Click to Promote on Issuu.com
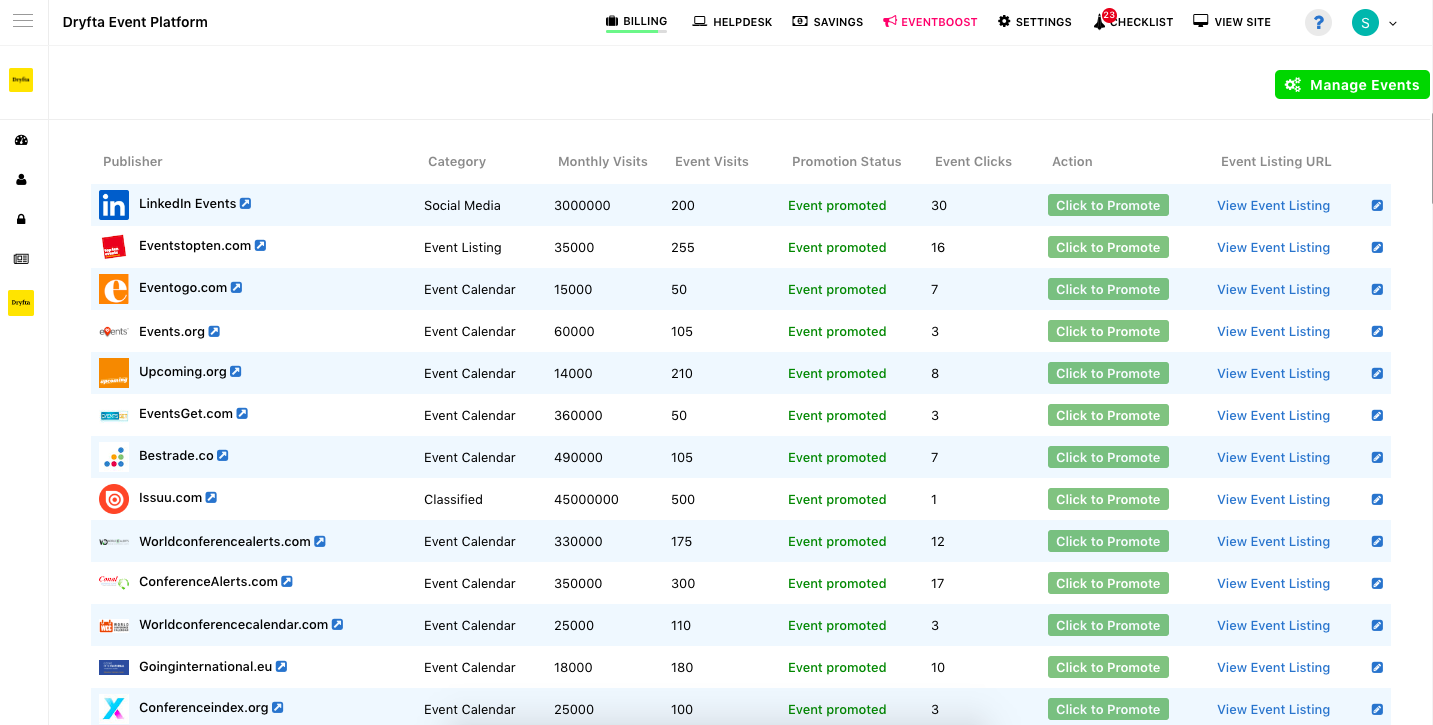This screenshot has height=725, width=1433. pos(1108,499)
